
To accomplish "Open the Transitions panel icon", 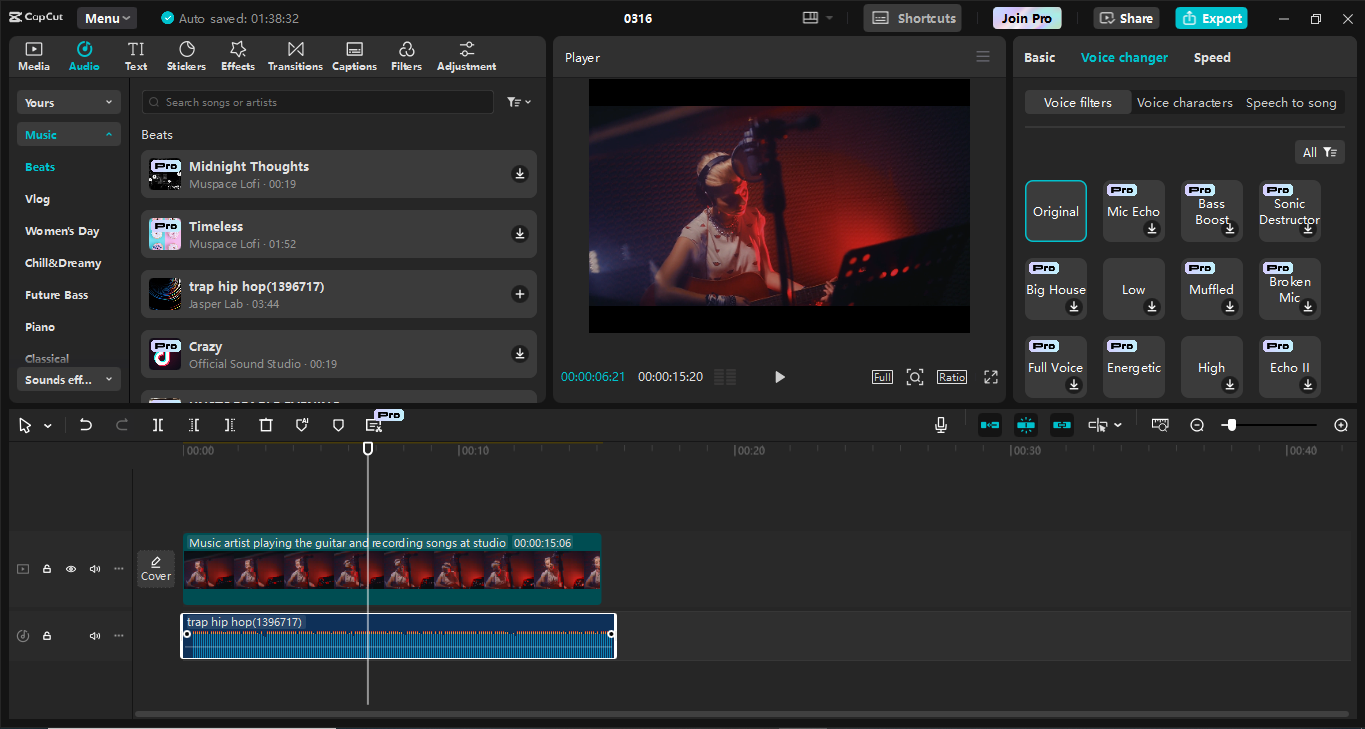I will (294, 55).
